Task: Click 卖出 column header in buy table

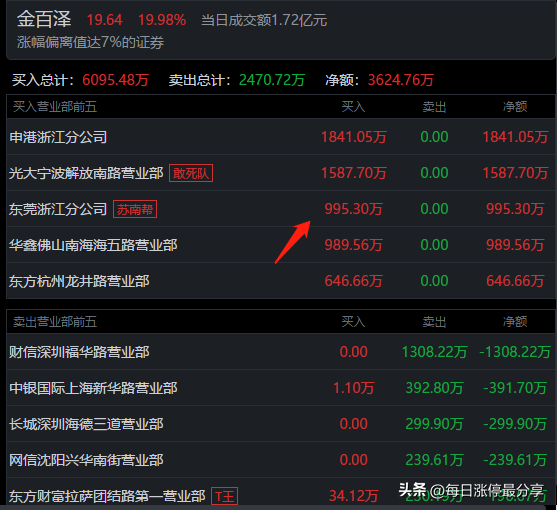Action: [434, 107]
